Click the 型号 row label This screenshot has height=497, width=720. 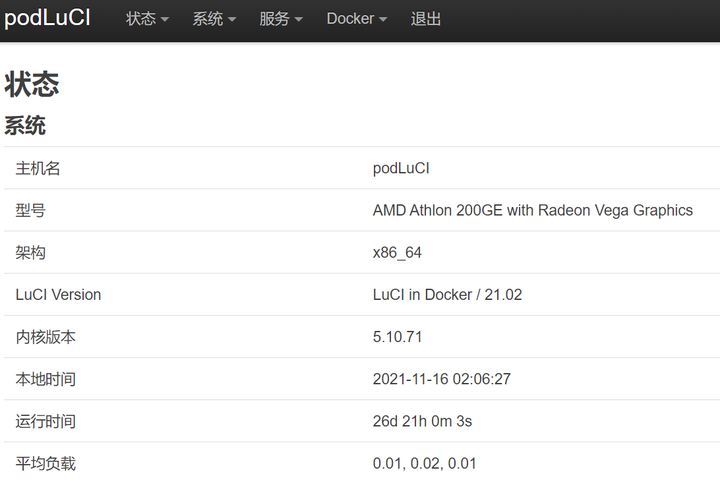[30, 210]
